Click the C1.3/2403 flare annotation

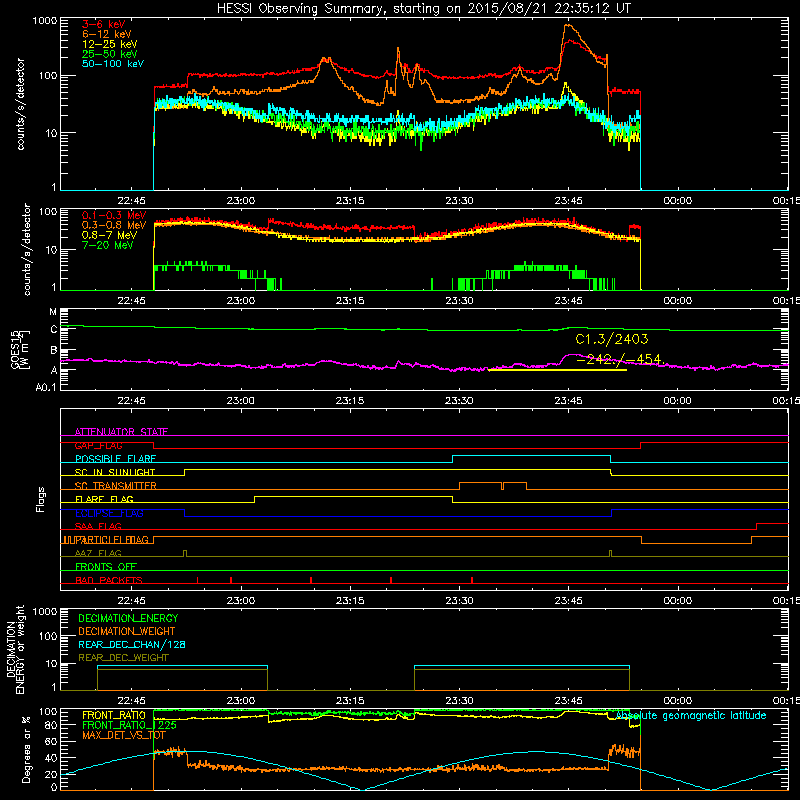(612, 339)
